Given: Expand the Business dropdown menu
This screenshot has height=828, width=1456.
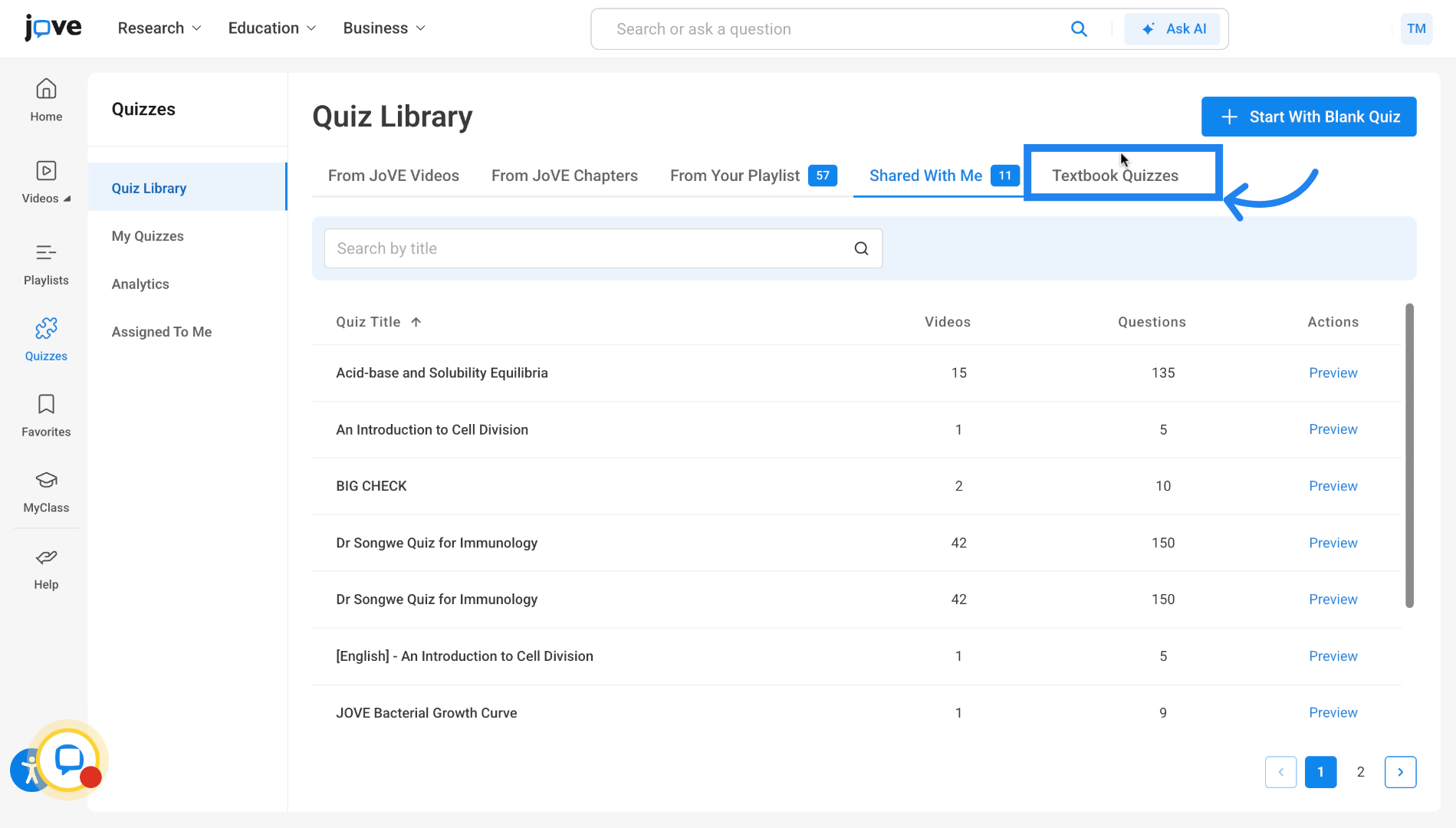Looking at the screenshot, I should tap(383, 28).
